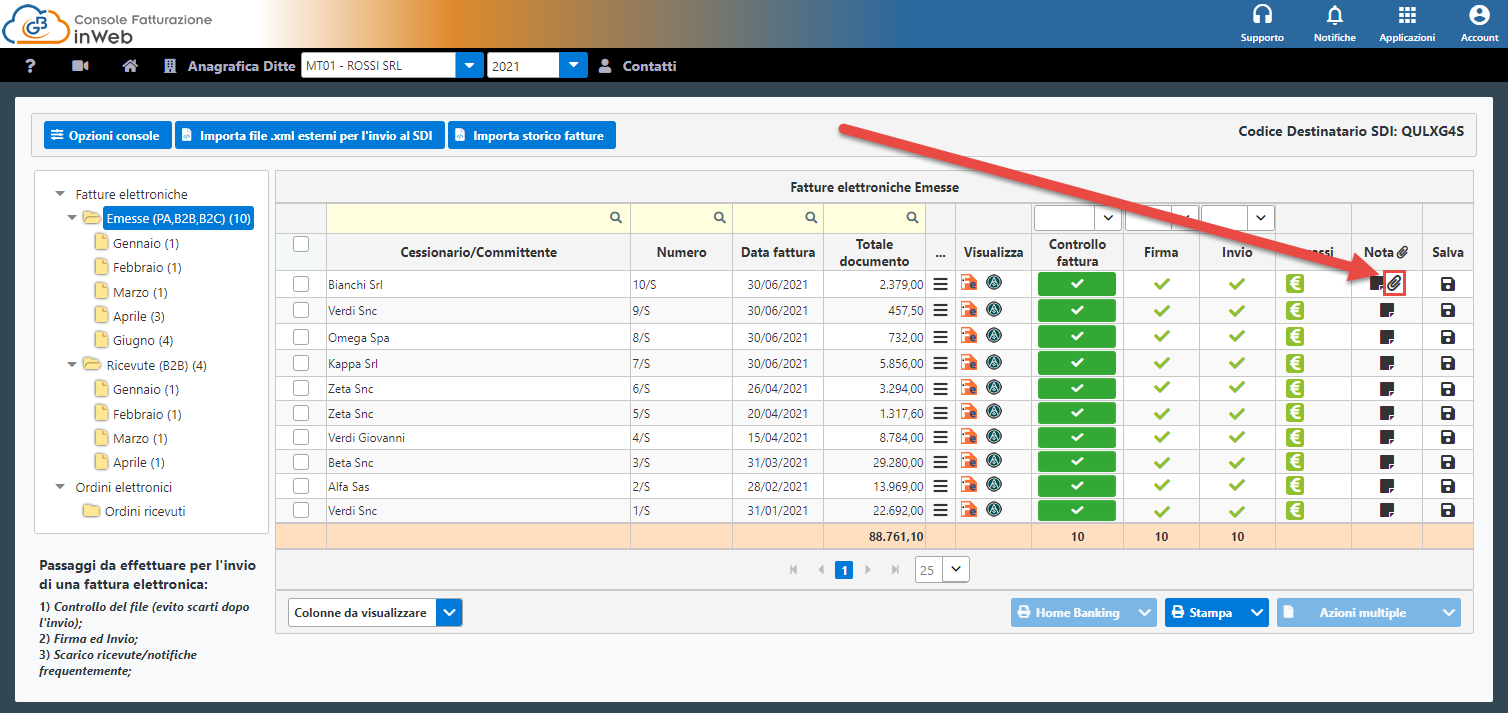The image size is (1508, 713).
Task: View the invoice file icon for Omega Spa
Action: click(x=969, y=337)
